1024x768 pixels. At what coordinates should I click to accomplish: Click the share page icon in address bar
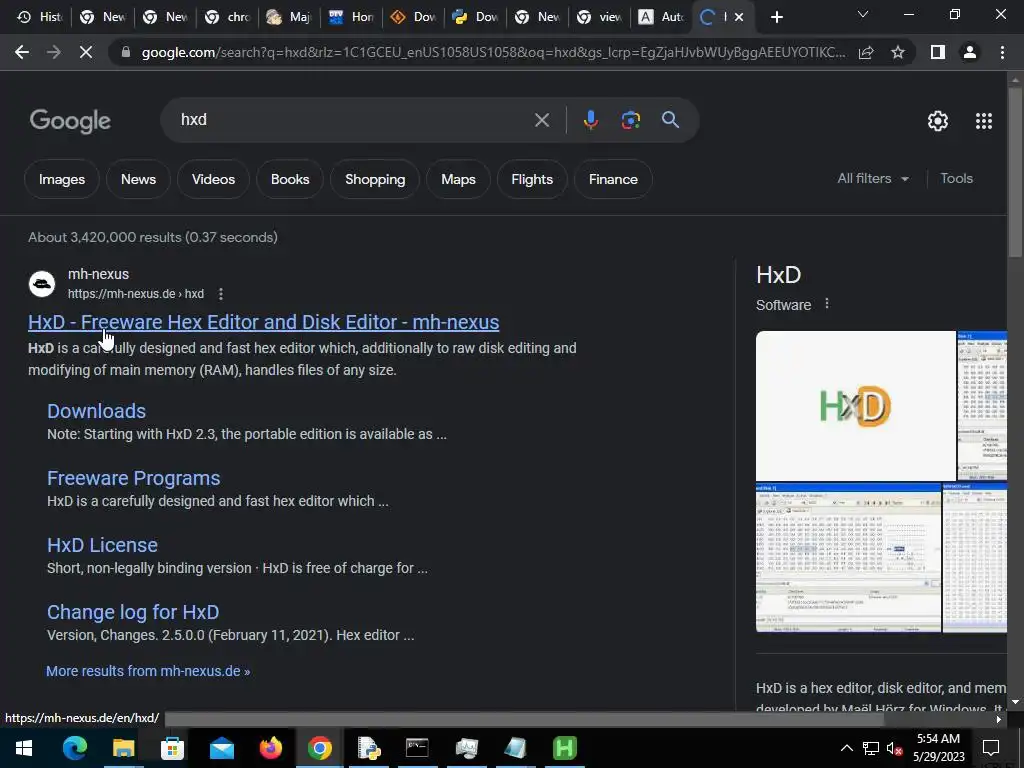pyautogui.click(x=867, y=52)
